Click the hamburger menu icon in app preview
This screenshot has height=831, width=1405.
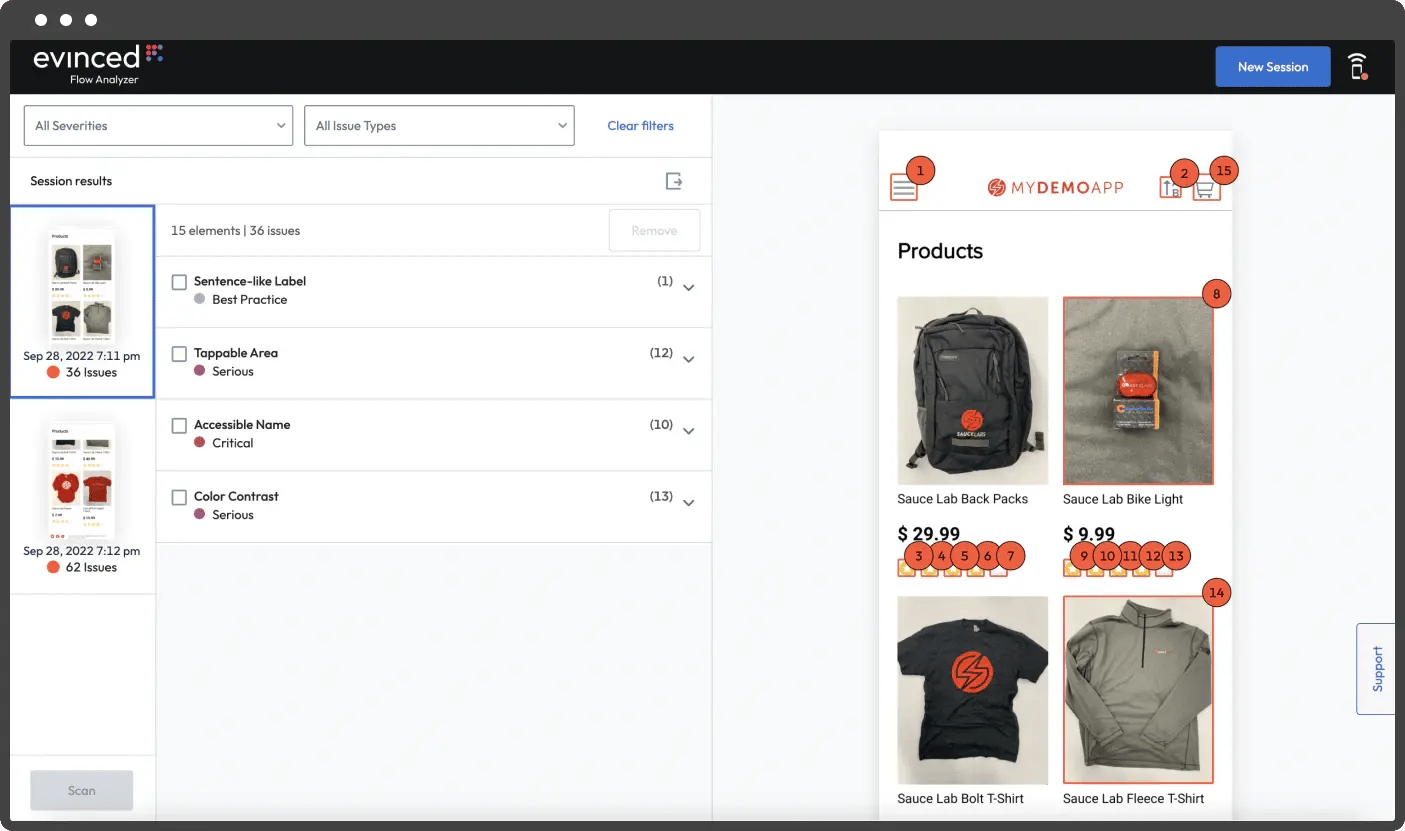[x=903, y=188]
